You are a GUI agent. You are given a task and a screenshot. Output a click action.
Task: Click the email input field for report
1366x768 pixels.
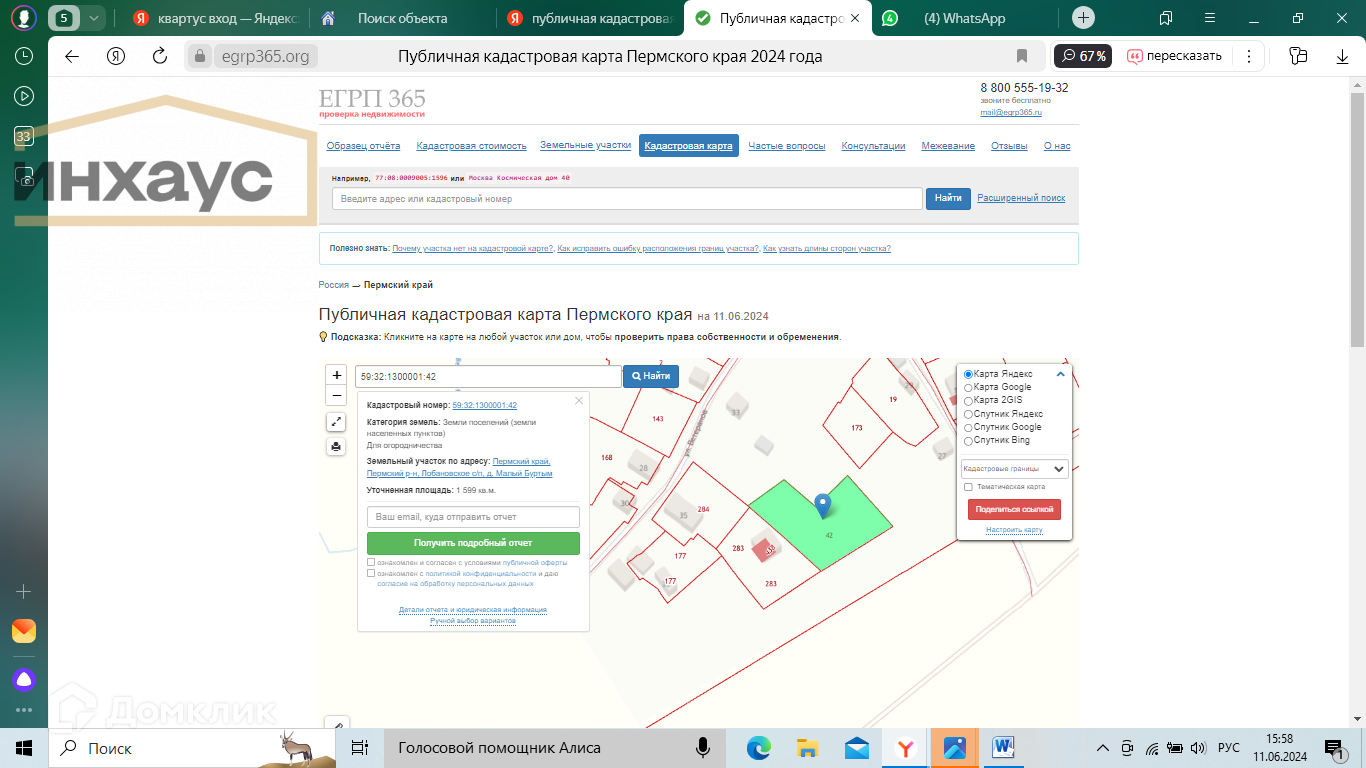coord(473,517)
